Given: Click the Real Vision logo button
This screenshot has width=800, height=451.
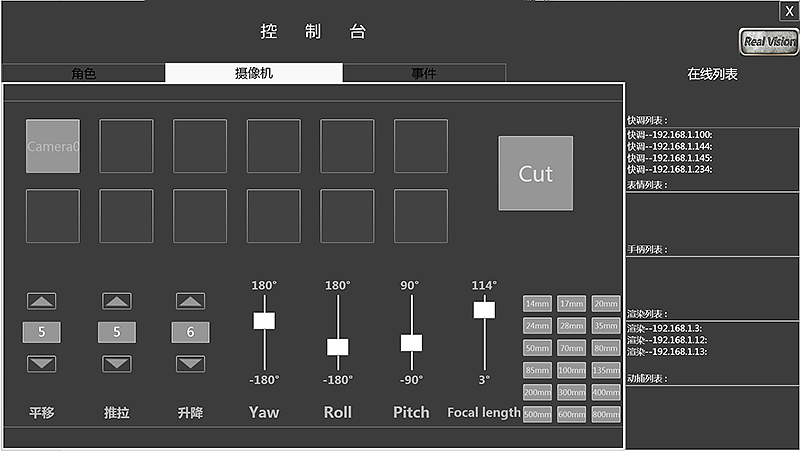Looking at the screenshot, I should [768, 42].
